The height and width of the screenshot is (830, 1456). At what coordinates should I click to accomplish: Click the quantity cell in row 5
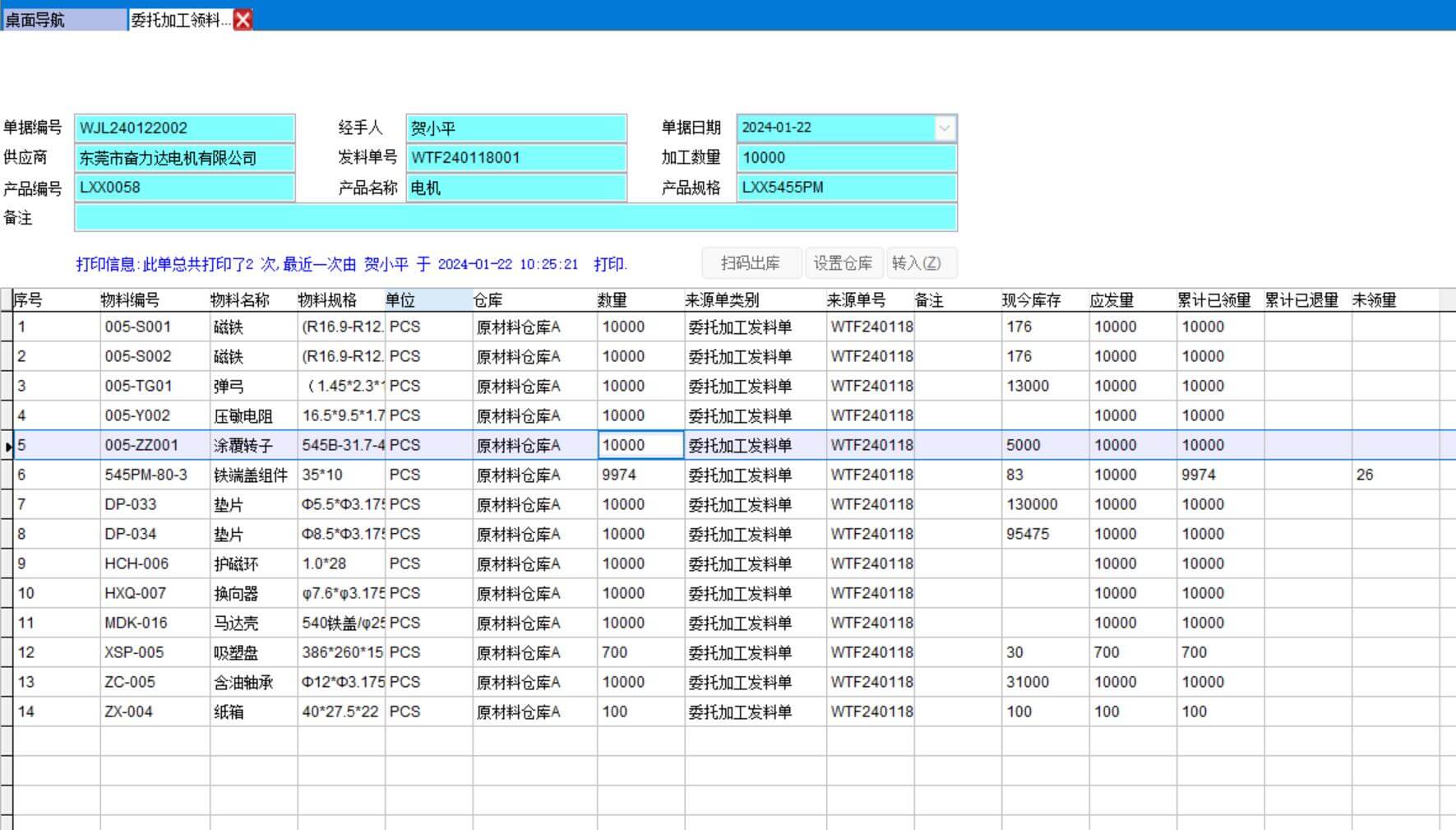tap(640, 445)
